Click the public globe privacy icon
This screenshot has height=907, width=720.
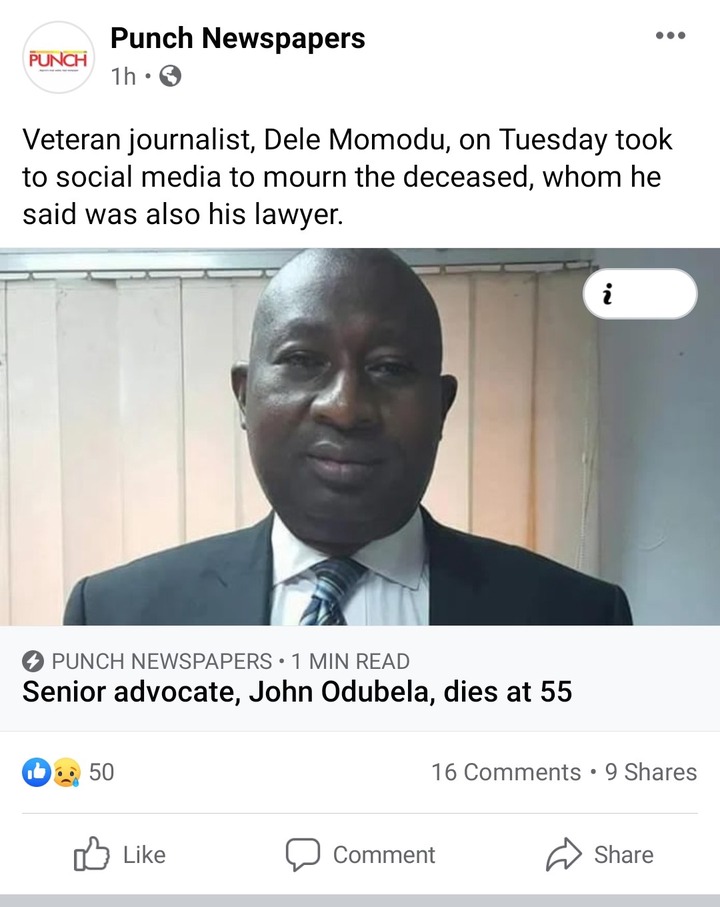tap(170, 76)
